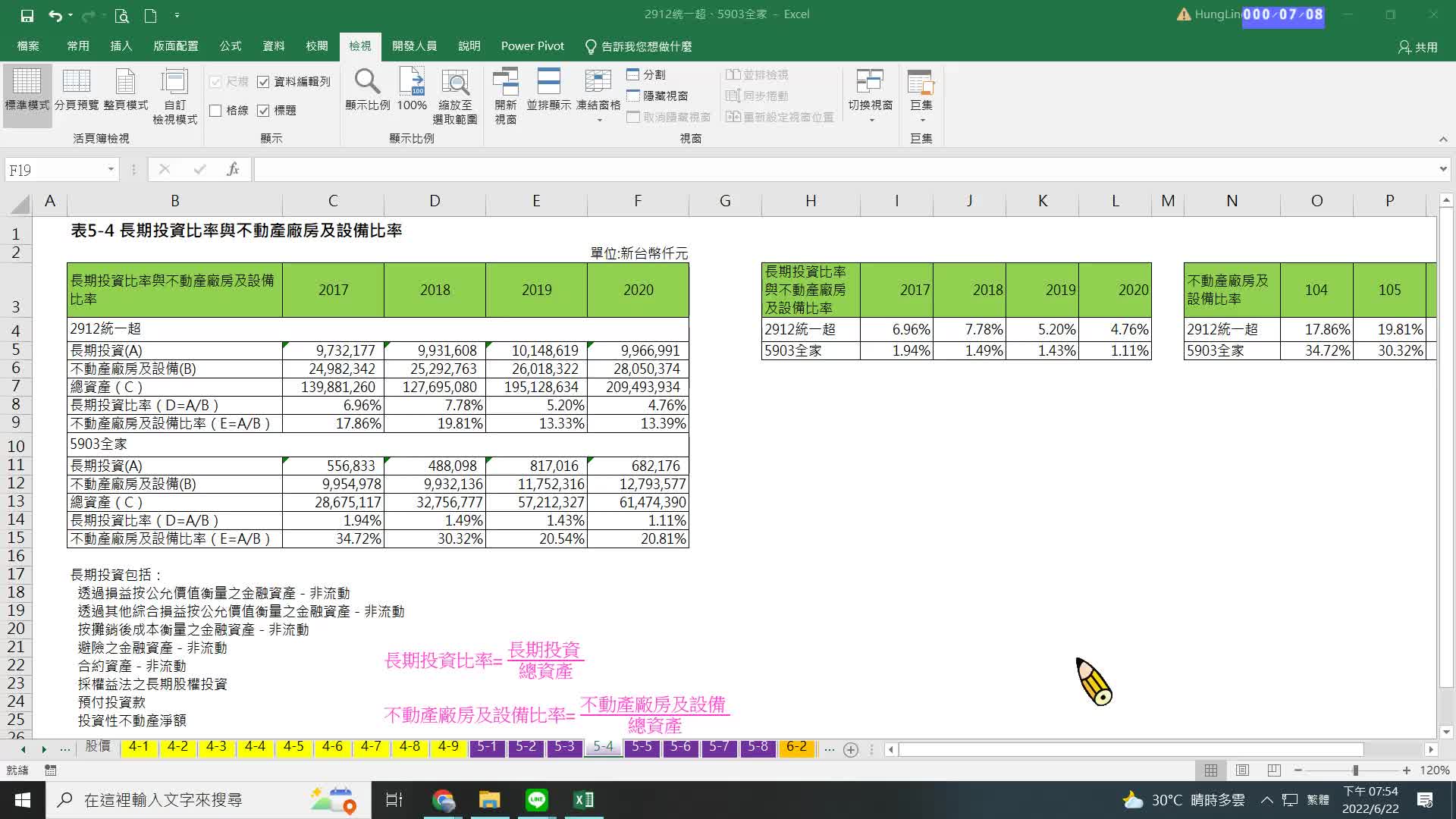Select row 5 header
This screenshot has width=1456, height=819.
point(16,350)
